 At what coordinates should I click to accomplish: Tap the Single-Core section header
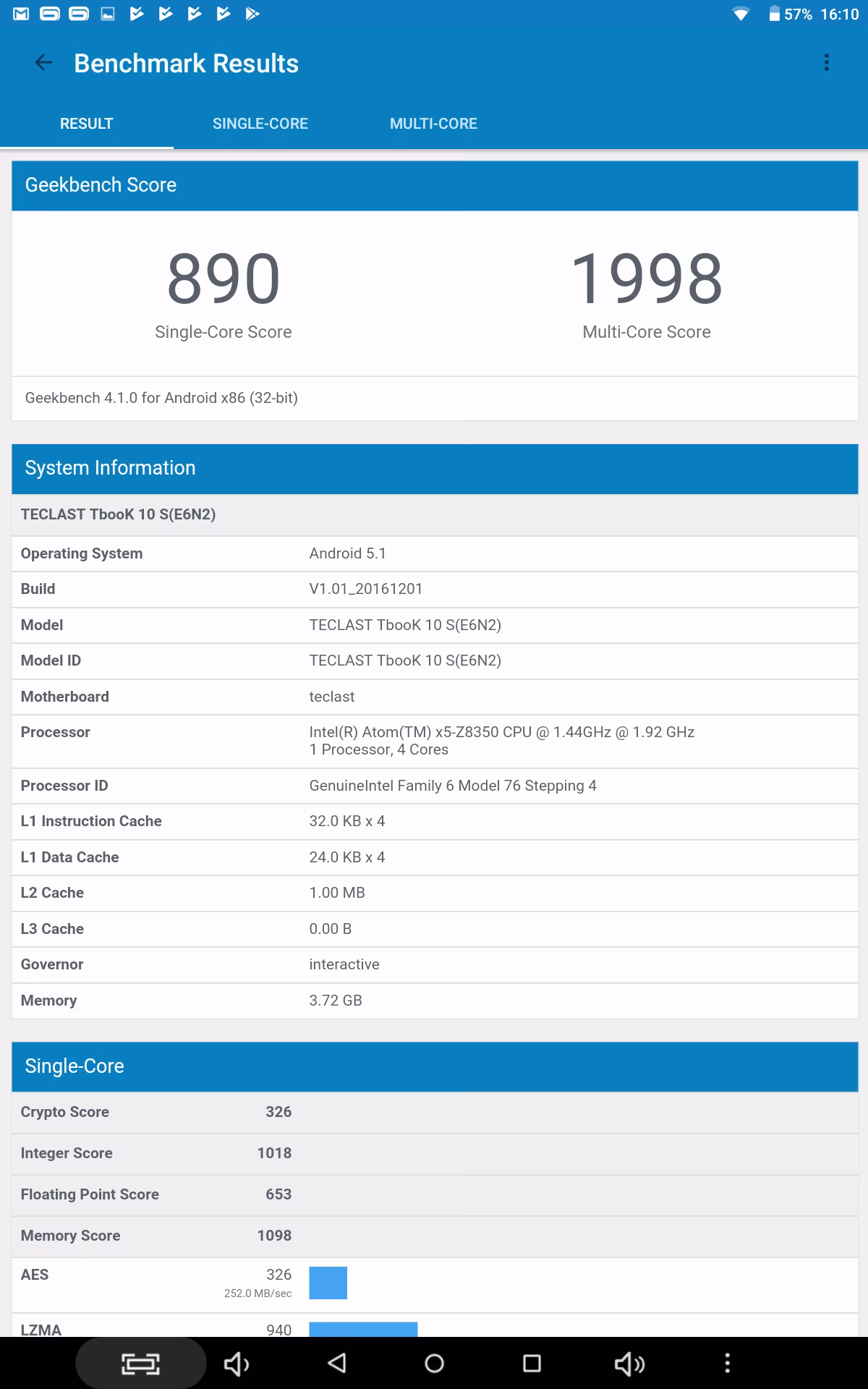[435, 1066]
